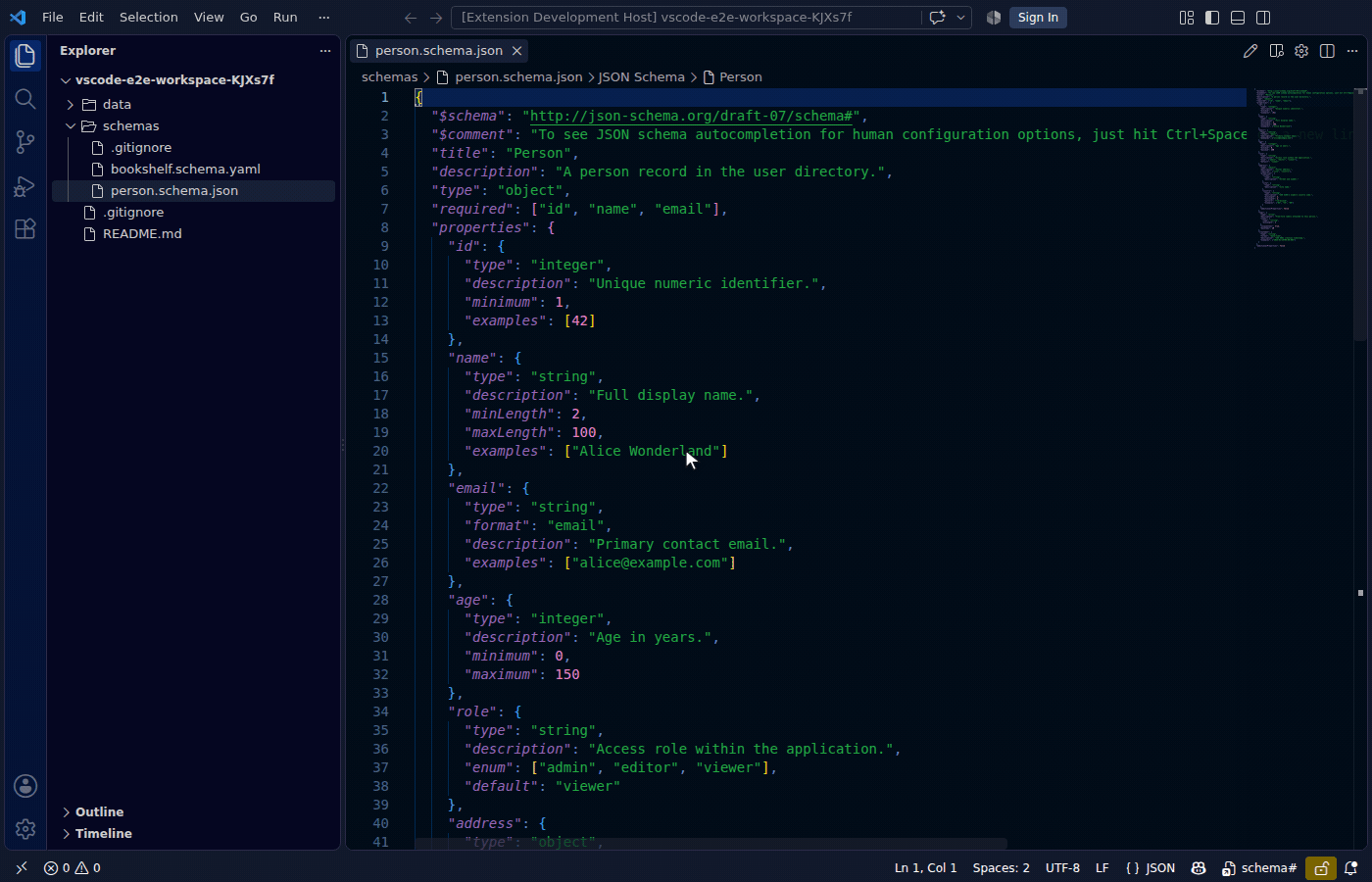The height and width of the screenshot is (882, 1372).
Task: Click the pencil icon in the editor toolbar
Action: click(1250, 51)
